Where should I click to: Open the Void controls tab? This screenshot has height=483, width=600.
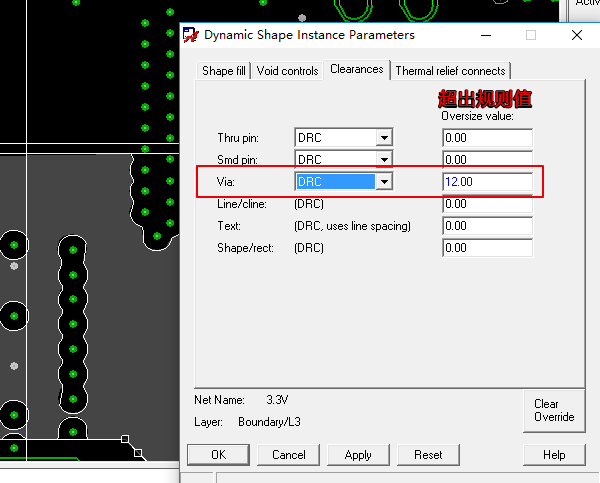(x=287, y=71)
